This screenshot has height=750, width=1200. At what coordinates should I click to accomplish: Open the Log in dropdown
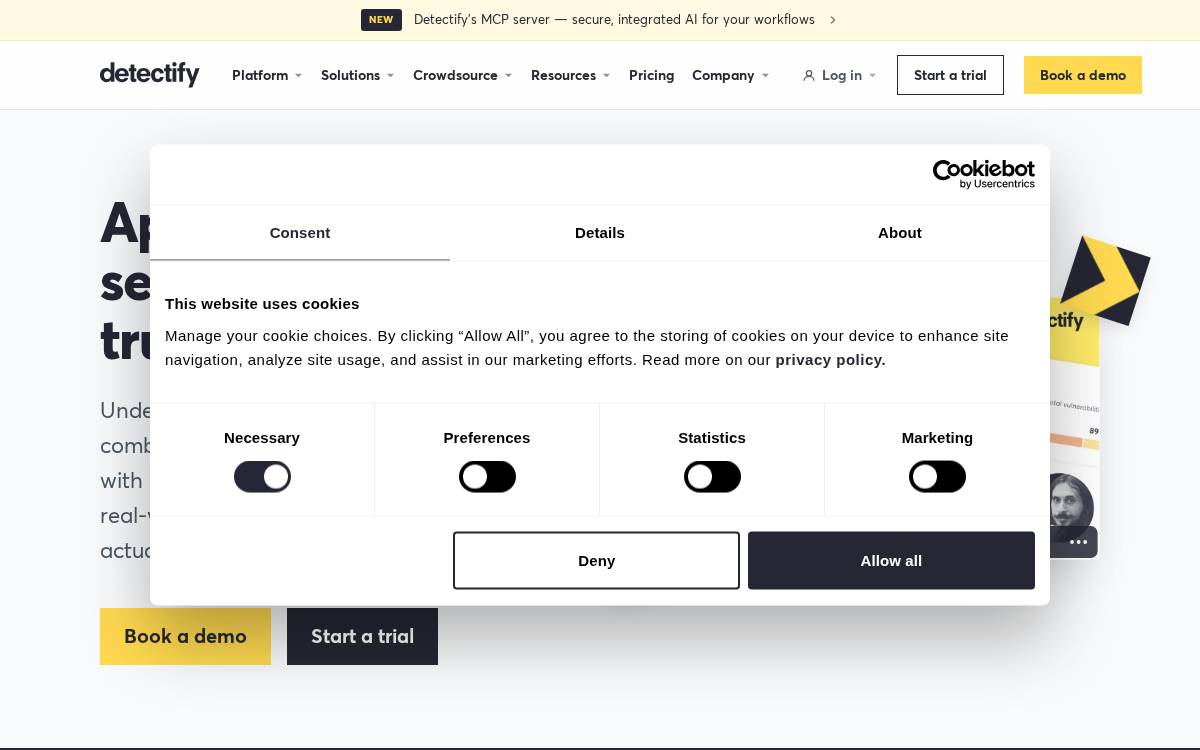(x=840, y=75)
